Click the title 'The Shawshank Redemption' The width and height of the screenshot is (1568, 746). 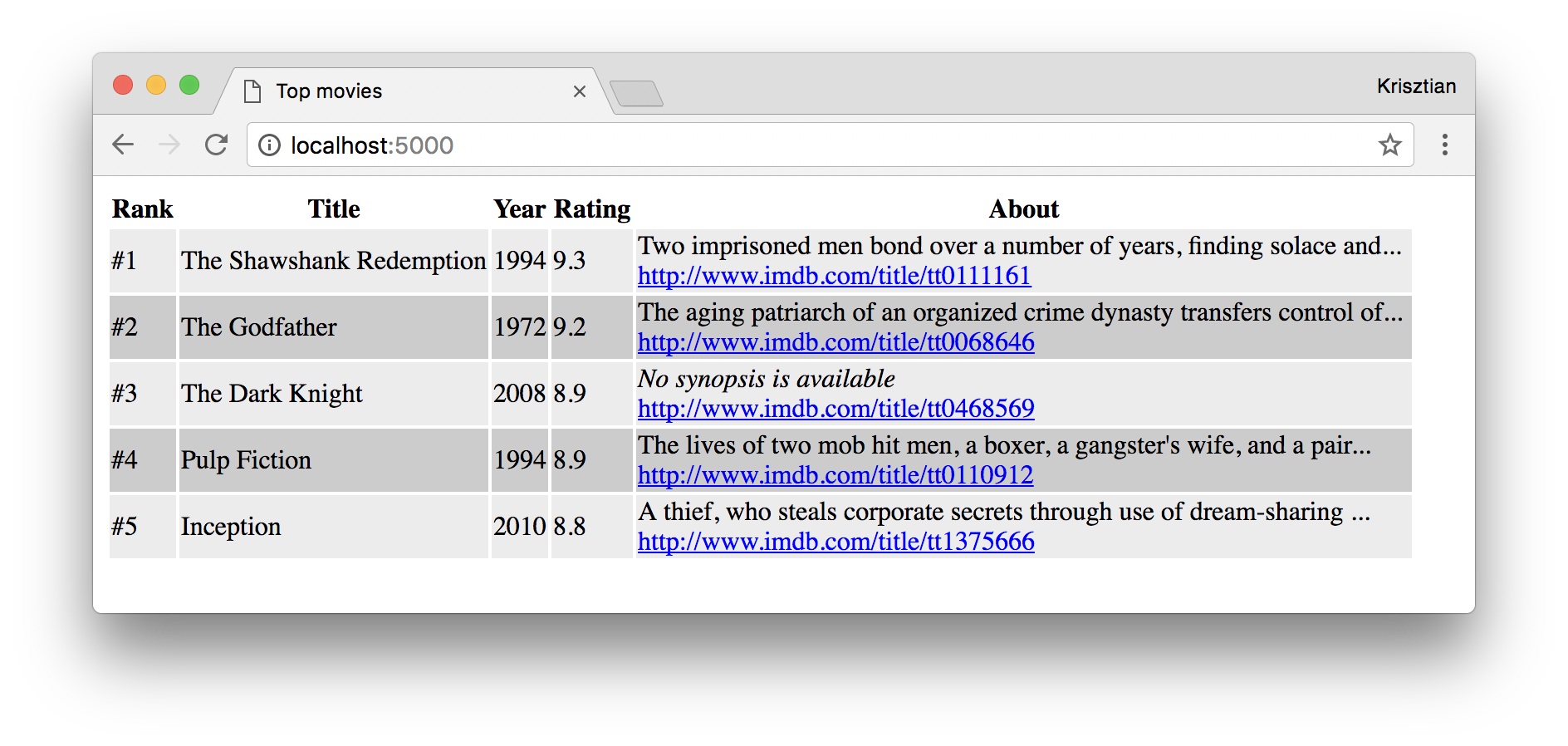point(334,261)
